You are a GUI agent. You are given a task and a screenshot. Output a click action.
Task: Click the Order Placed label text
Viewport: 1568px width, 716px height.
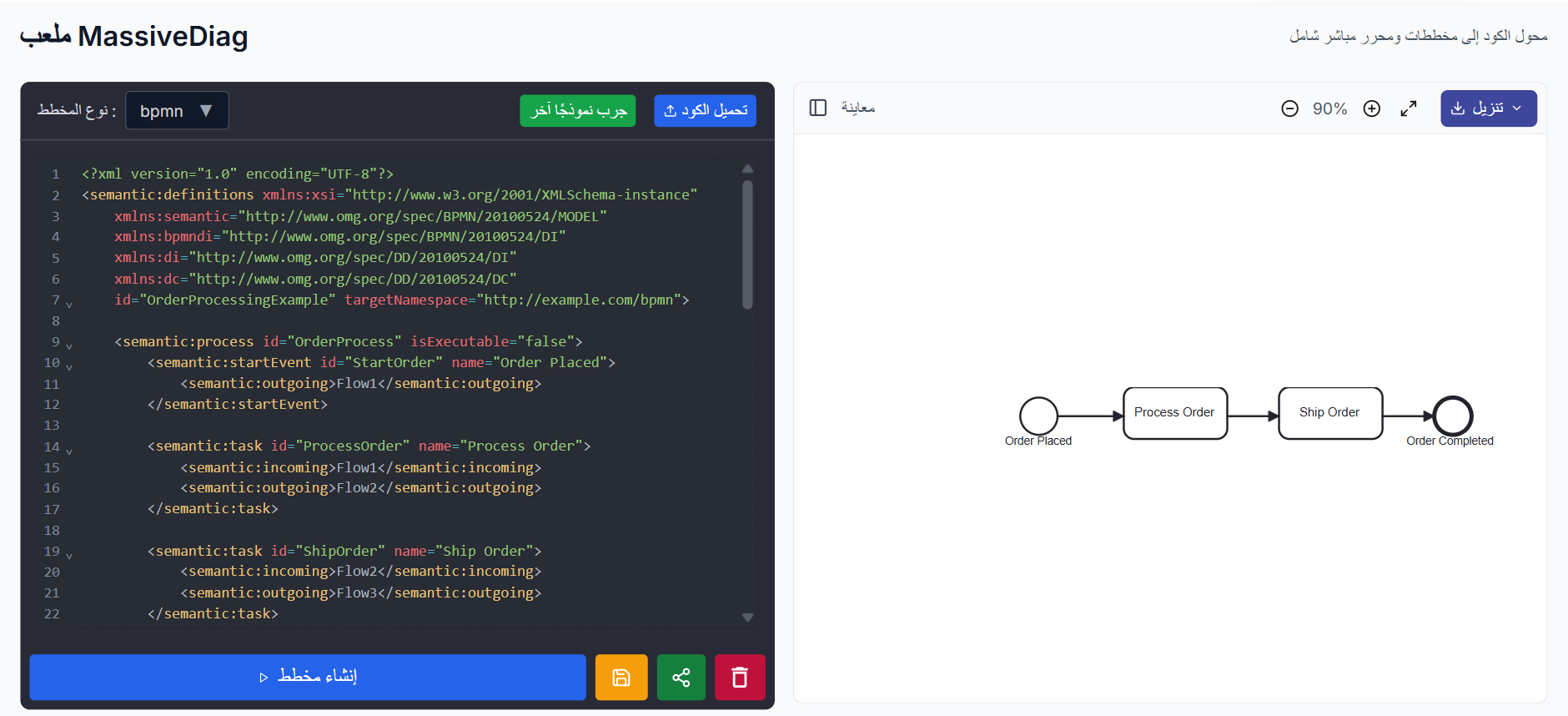coord(1038,441)
